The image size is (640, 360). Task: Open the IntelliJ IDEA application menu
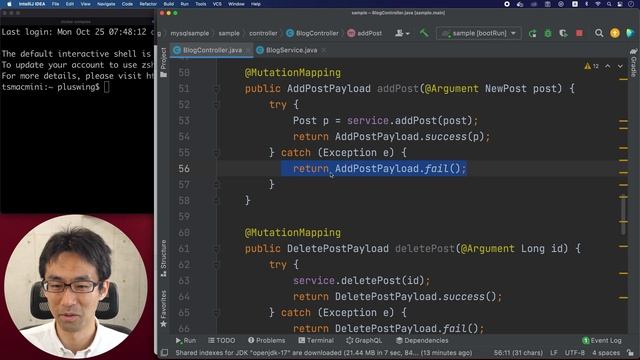[x=32, y=4]
